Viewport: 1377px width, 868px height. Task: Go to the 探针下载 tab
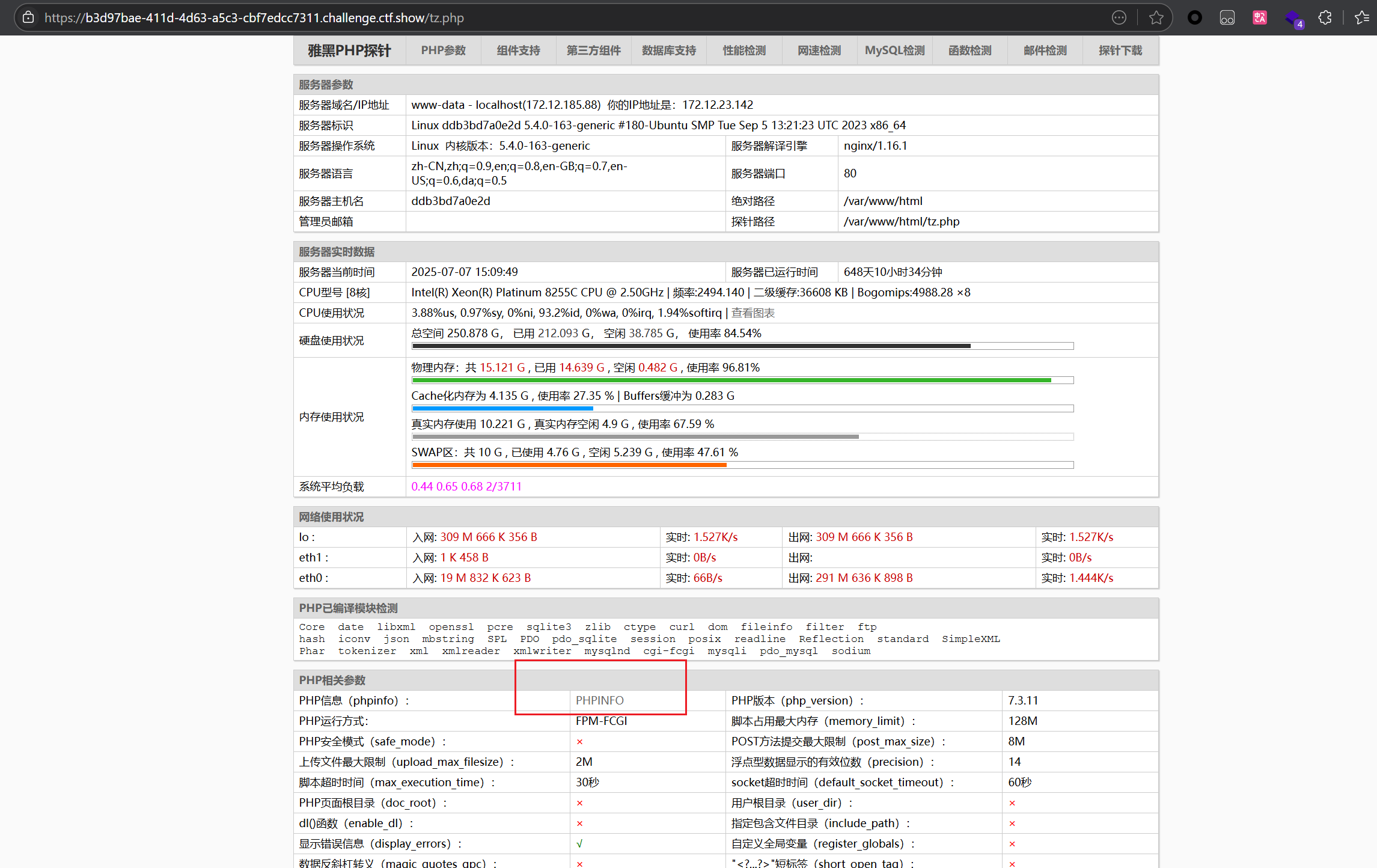(1120, 50)
